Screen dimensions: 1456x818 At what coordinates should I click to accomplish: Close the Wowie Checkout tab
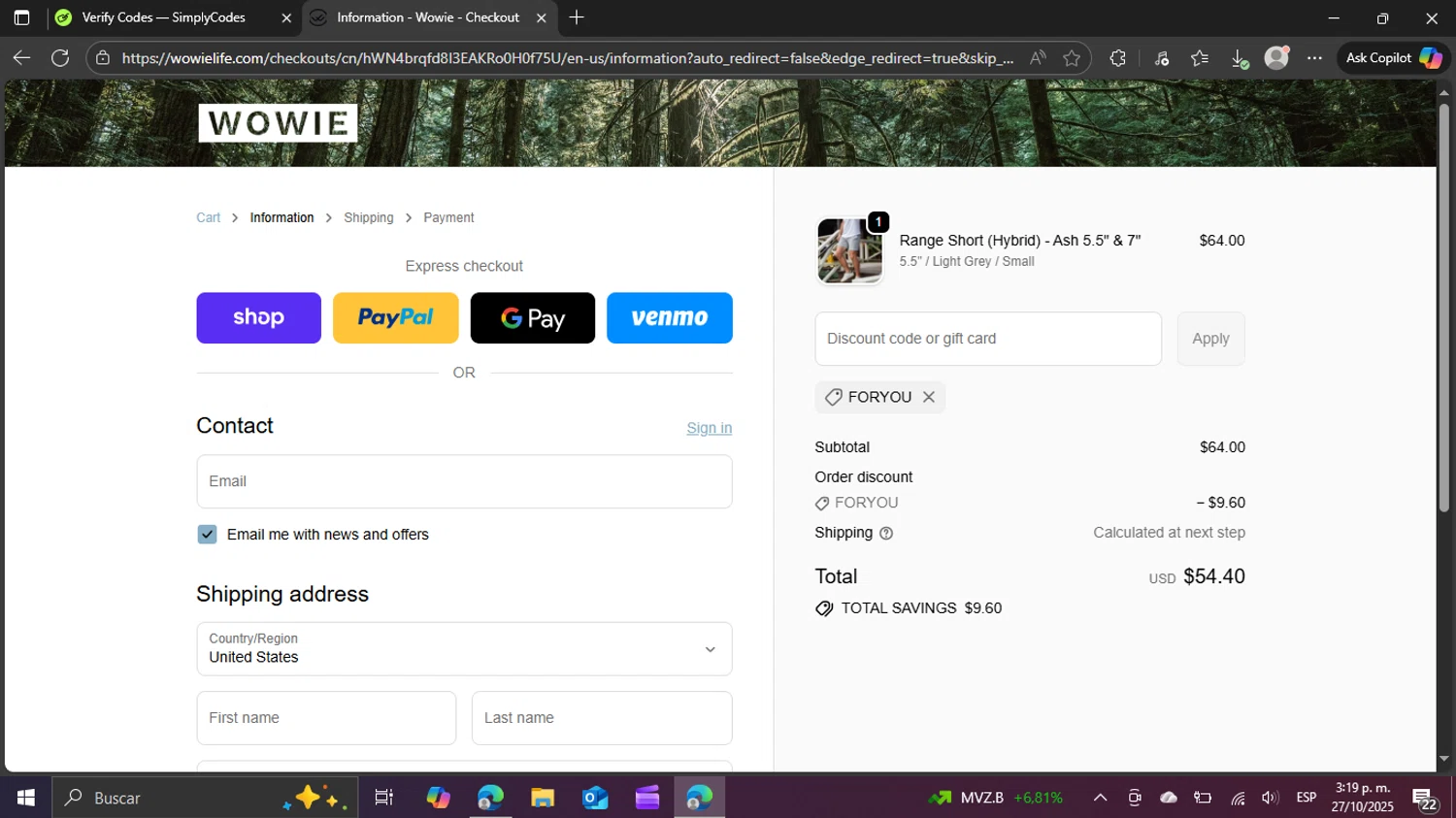(542, 17)
